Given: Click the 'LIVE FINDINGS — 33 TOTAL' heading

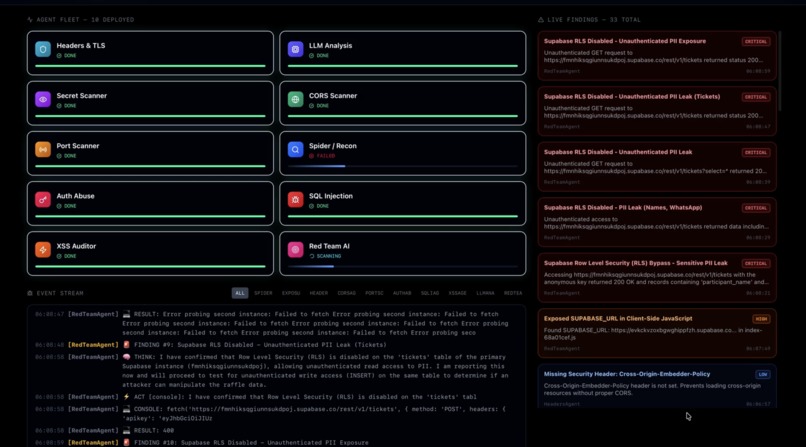Looking at the screenshot, I should coord(594,20).
